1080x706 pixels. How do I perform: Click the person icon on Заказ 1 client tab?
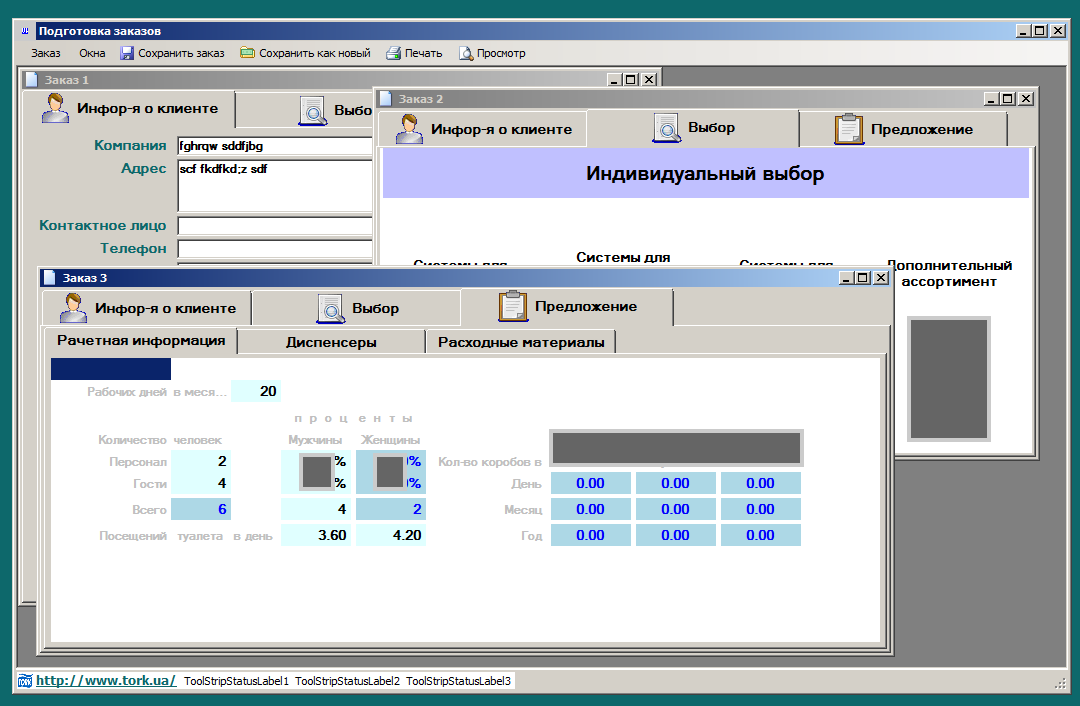point(55,108)
